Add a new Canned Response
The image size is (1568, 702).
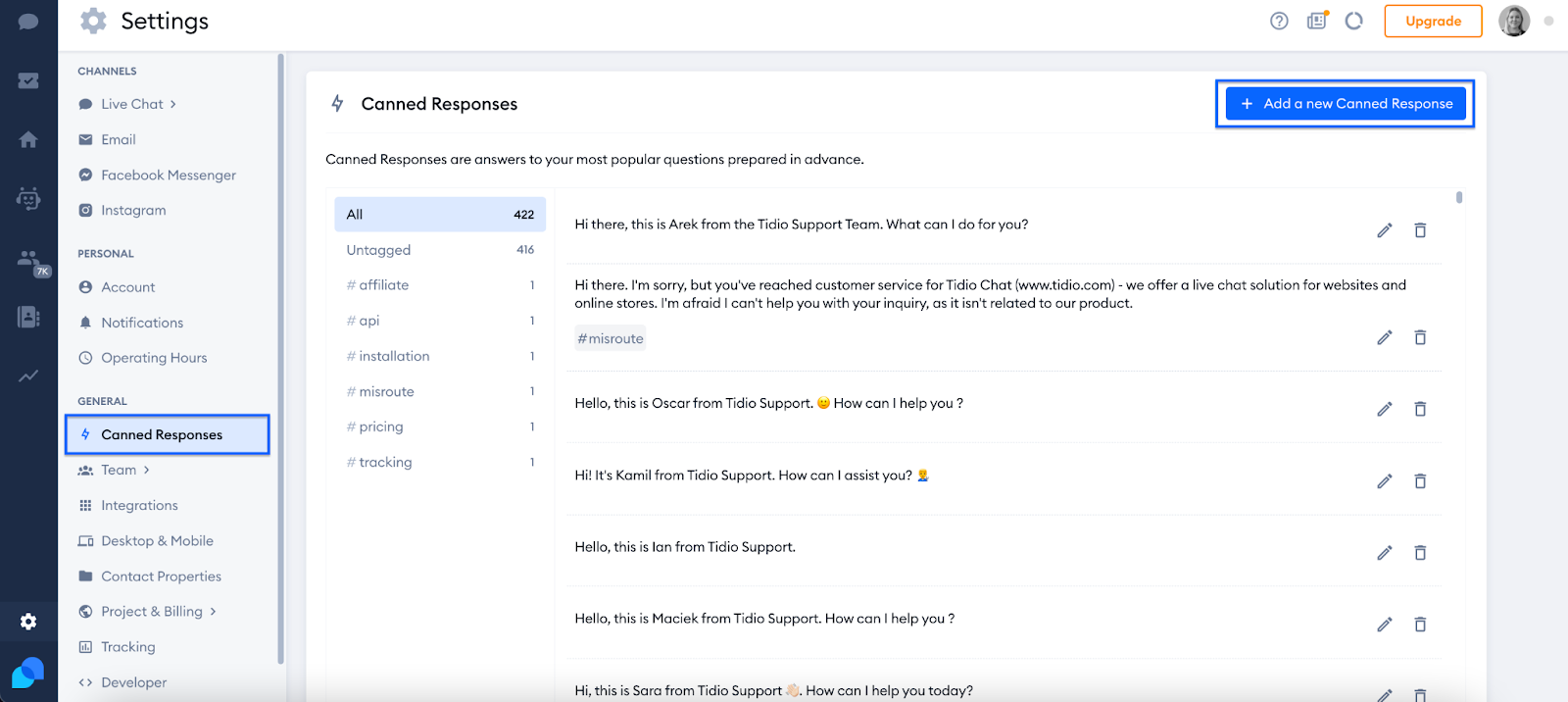click(x=1346, y=103)
